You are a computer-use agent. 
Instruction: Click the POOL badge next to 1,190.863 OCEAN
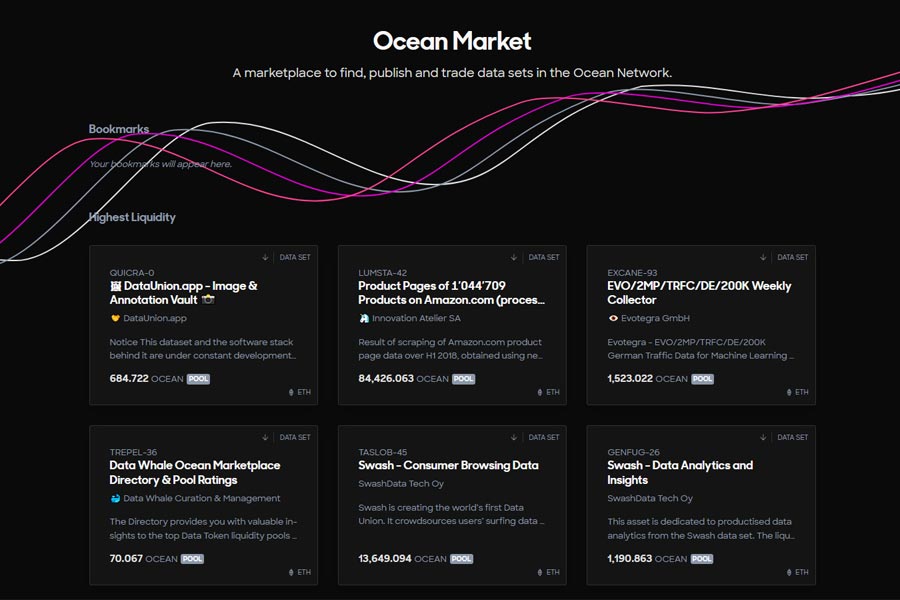[703, 559]
